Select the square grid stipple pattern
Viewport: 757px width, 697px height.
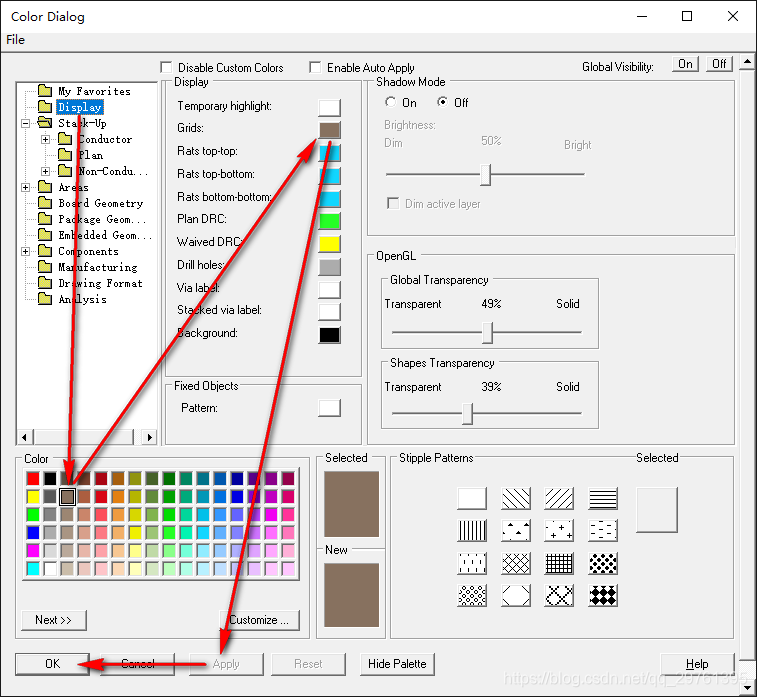pyautogui.click(x=559, y=563)
